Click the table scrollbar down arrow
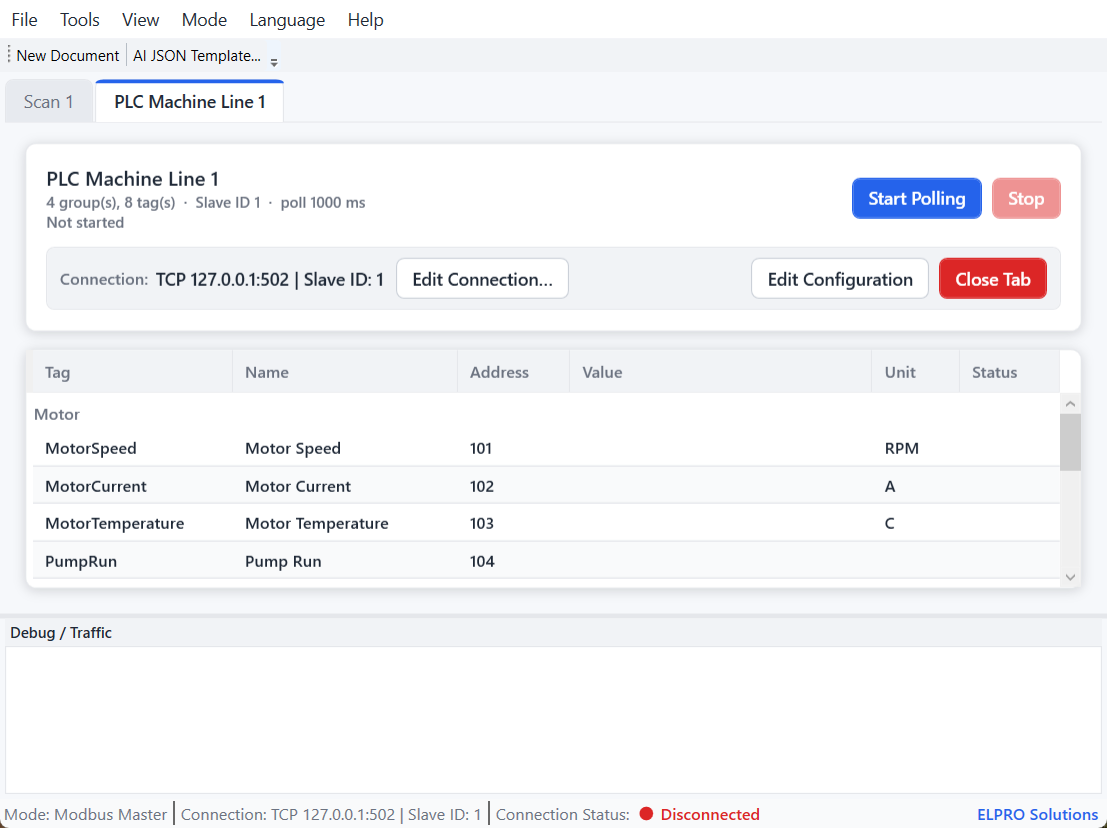Viewport: 1107px width, 828px height. coord(1070,577)
